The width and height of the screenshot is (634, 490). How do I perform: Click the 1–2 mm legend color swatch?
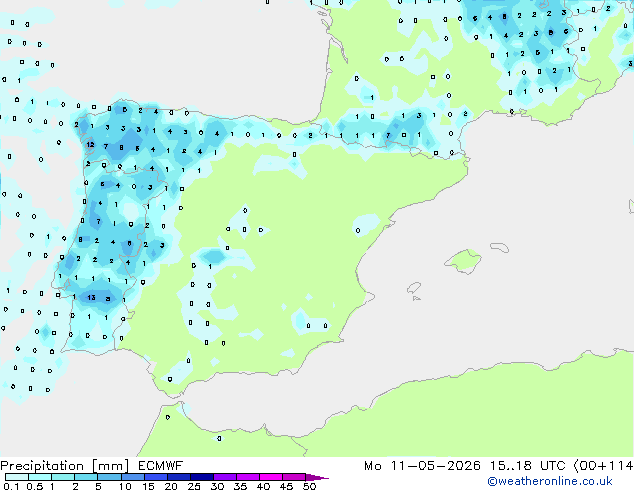pos(63,477)
